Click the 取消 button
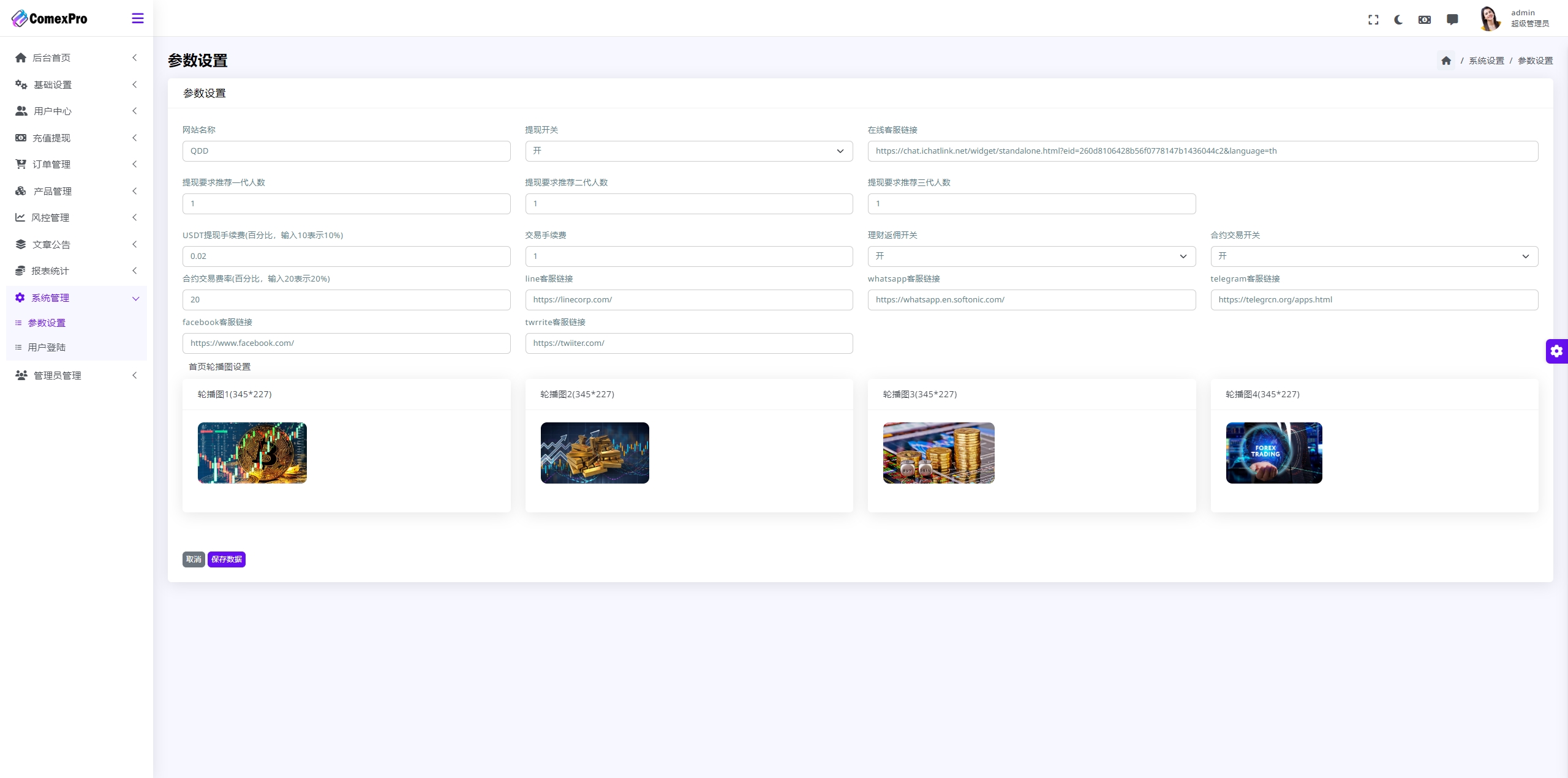 click(x=194, y=559)
